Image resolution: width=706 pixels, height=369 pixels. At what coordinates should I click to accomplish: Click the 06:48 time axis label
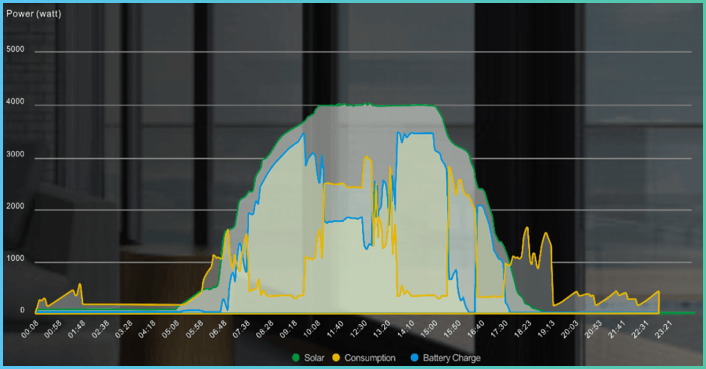pos(218,329)
